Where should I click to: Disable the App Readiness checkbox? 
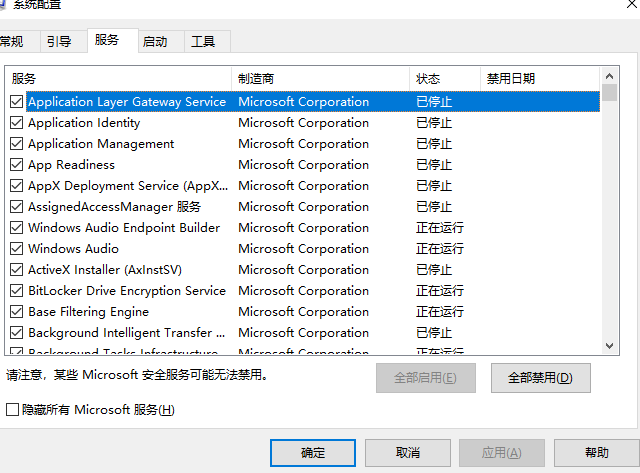16,164
